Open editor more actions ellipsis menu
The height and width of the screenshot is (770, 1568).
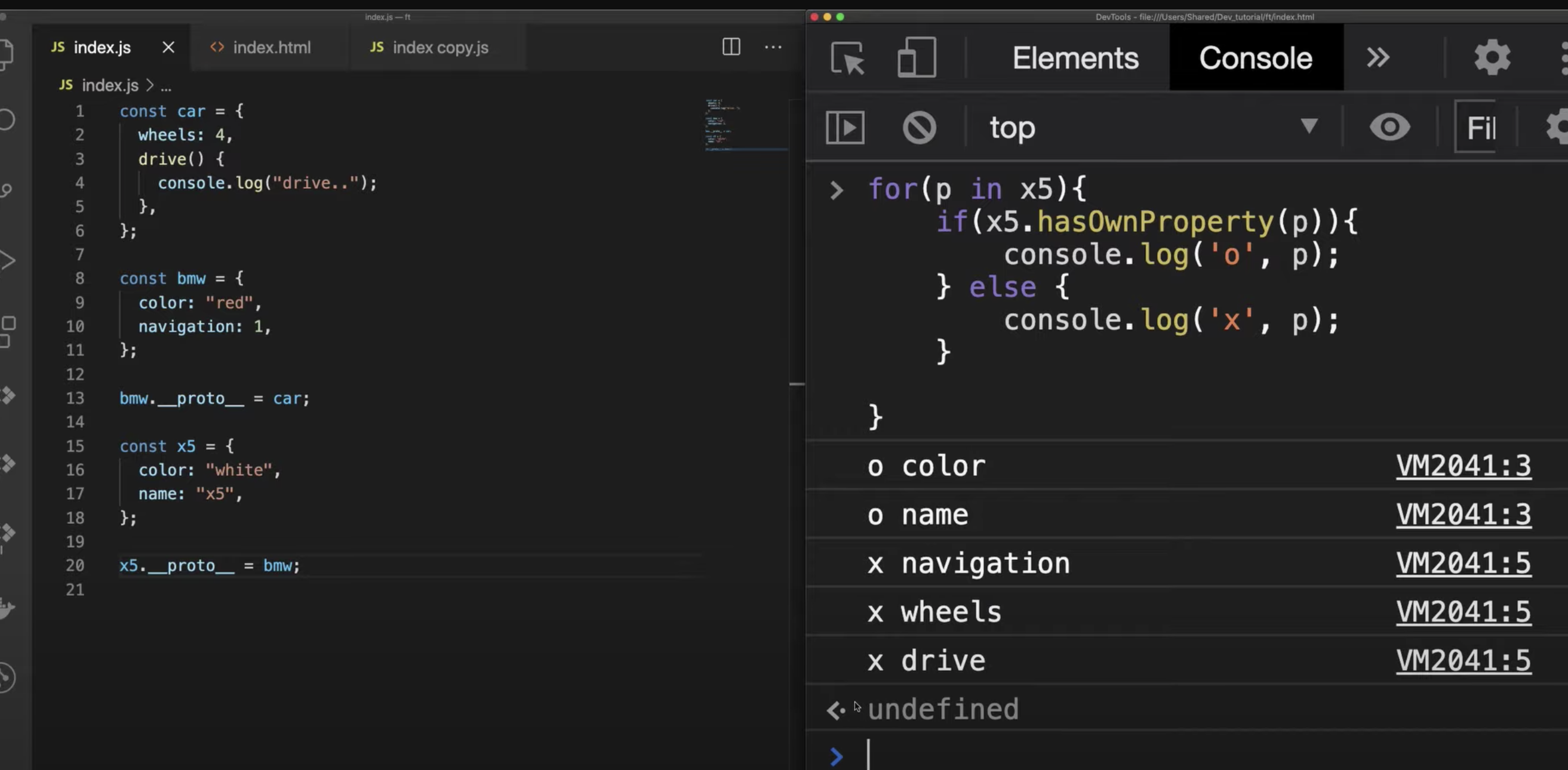coord(773,47)
